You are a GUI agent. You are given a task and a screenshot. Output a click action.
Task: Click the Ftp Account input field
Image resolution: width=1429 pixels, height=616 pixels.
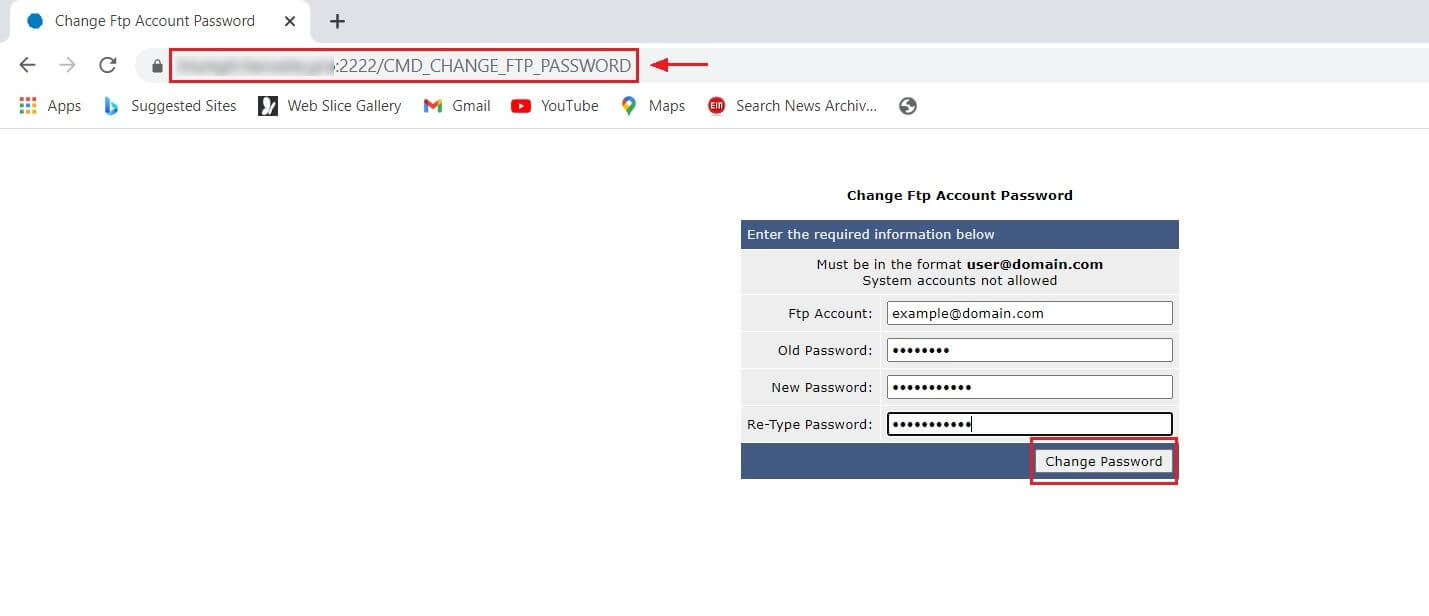1029,313
